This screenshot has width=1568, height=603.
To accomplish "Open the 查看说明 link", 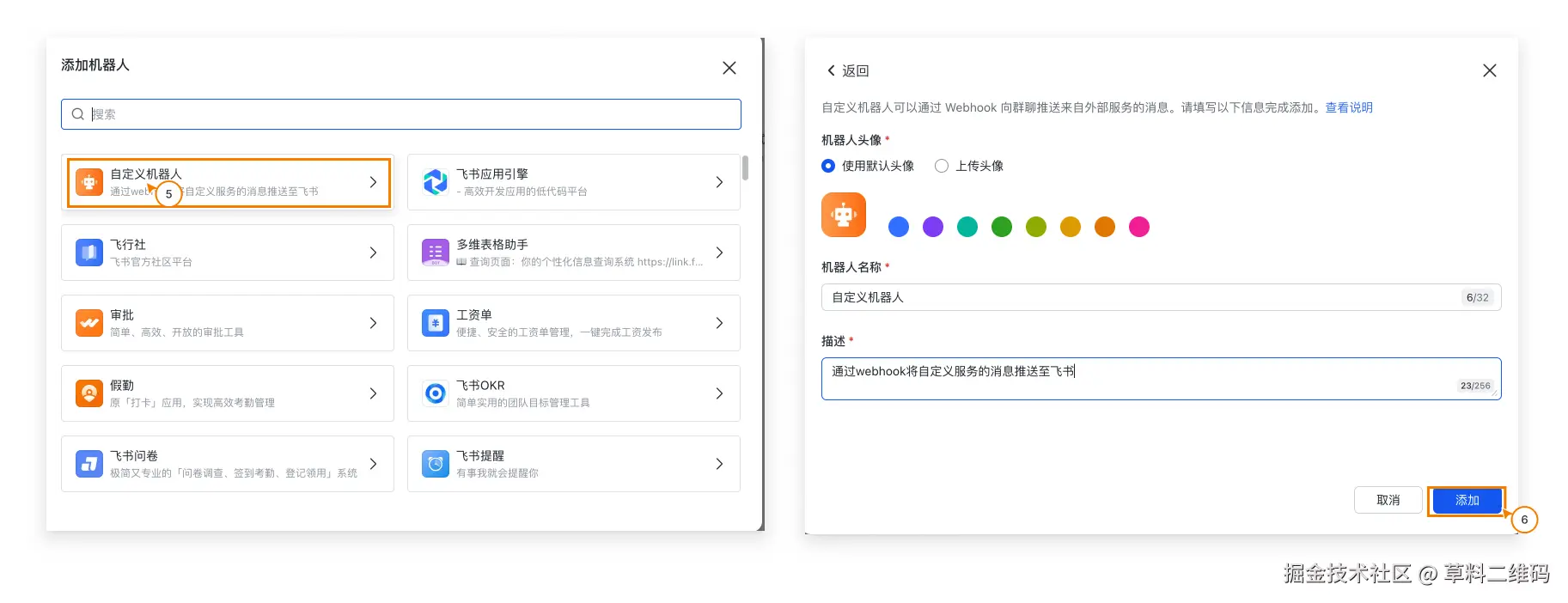I will [1349, 107].
